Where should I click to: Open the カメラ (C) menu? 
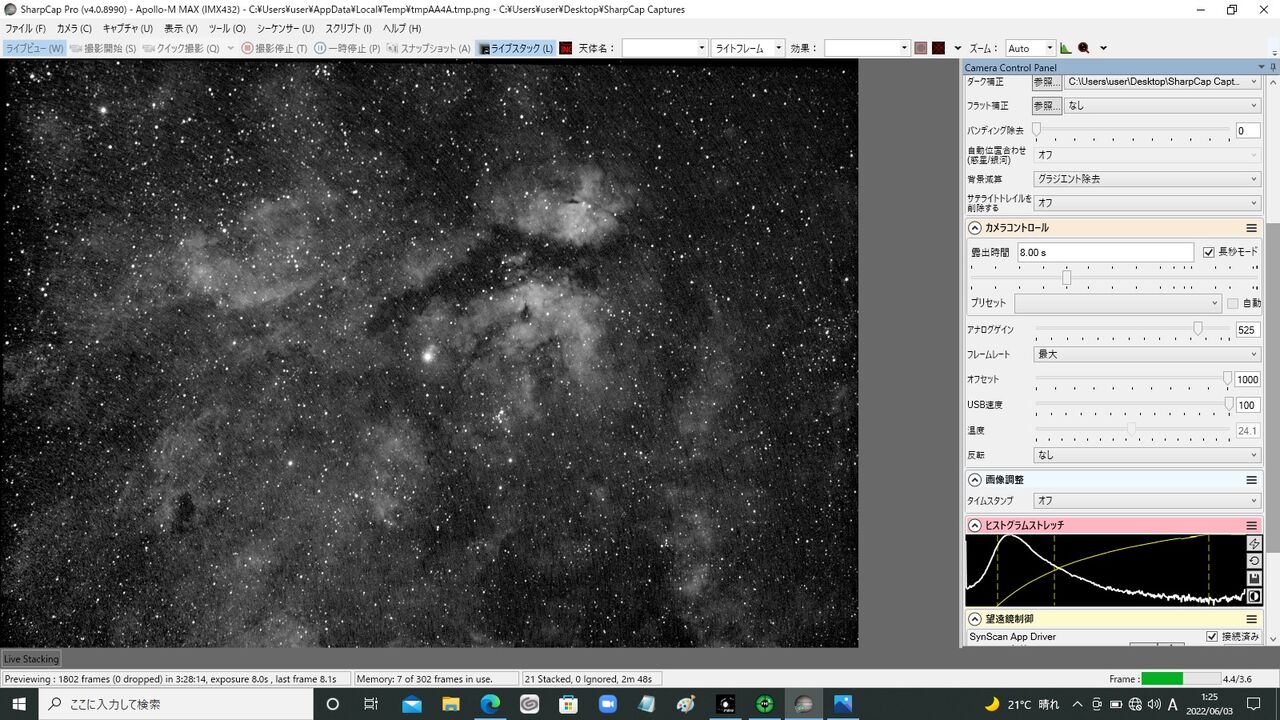(74, 29)
